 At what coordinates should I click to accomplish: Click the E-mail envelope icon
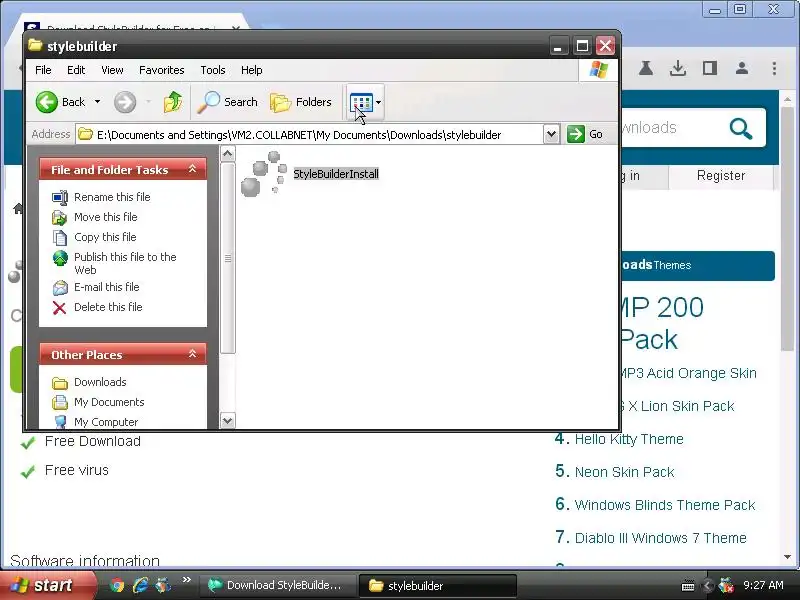[60, 288]
